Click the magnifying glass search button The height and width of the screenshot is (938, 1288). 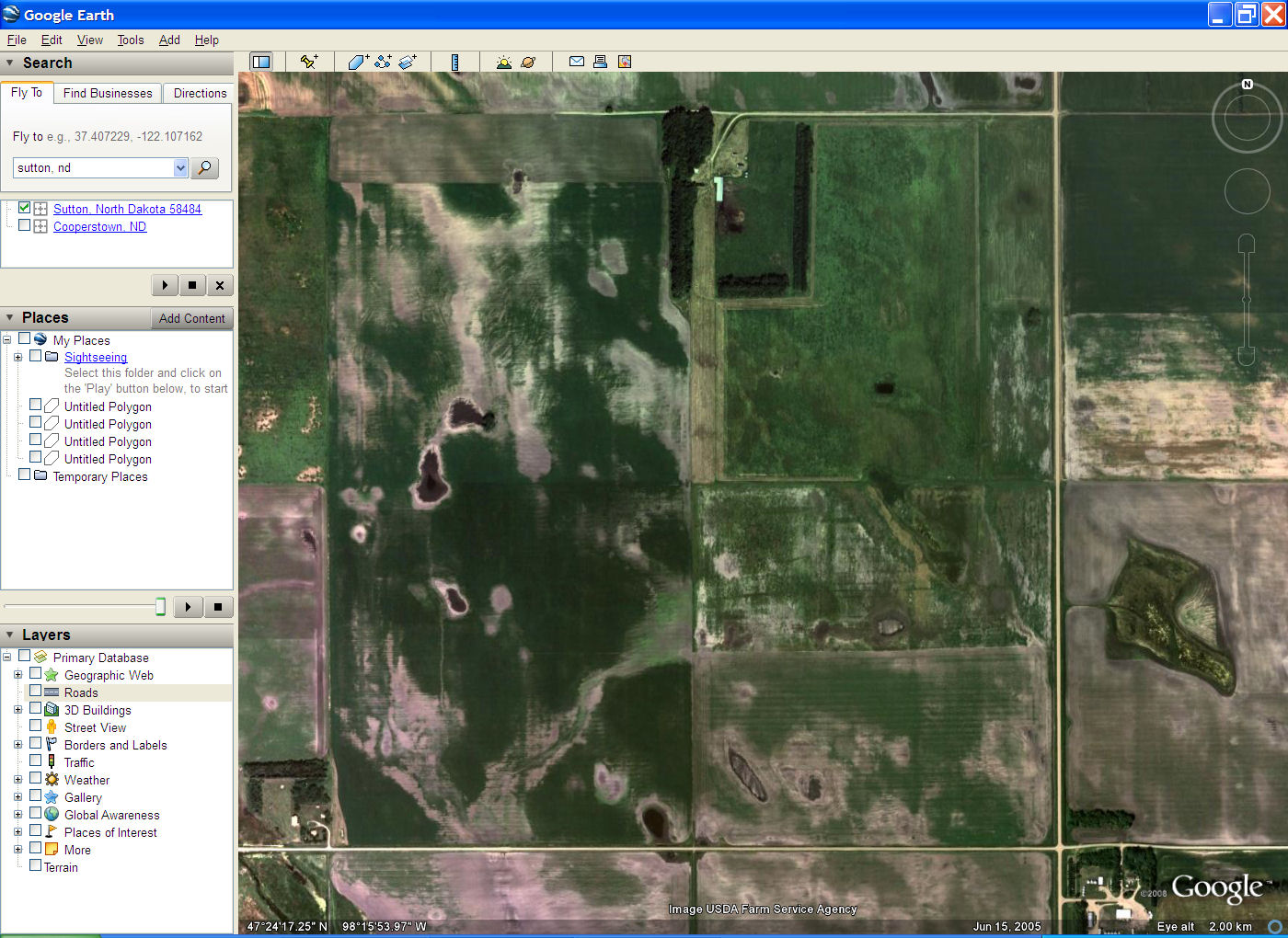(205, 167)
